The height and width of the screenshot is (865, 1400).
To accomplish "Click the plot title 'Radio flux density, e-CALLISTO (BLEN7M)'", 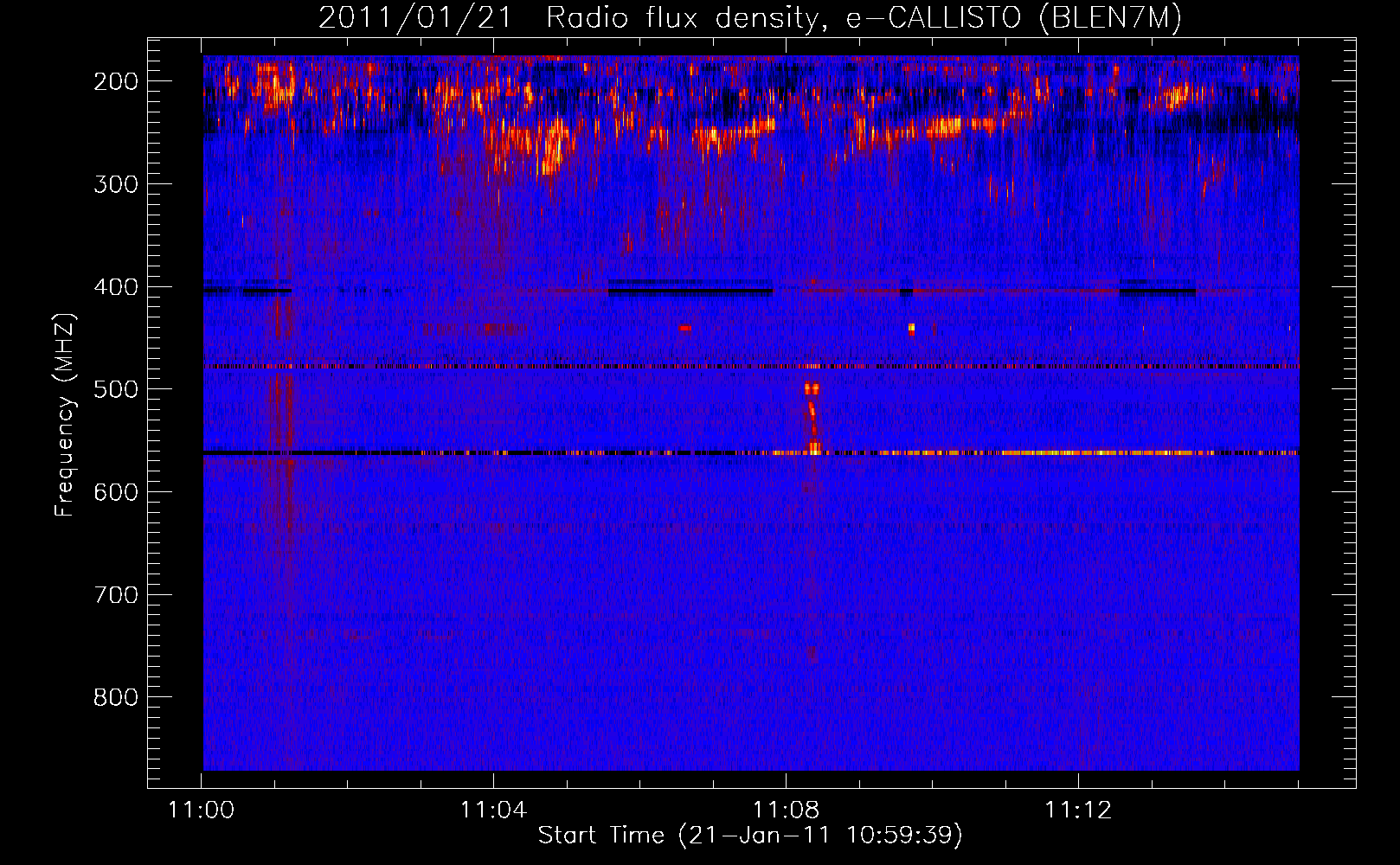I will point(864,18).
